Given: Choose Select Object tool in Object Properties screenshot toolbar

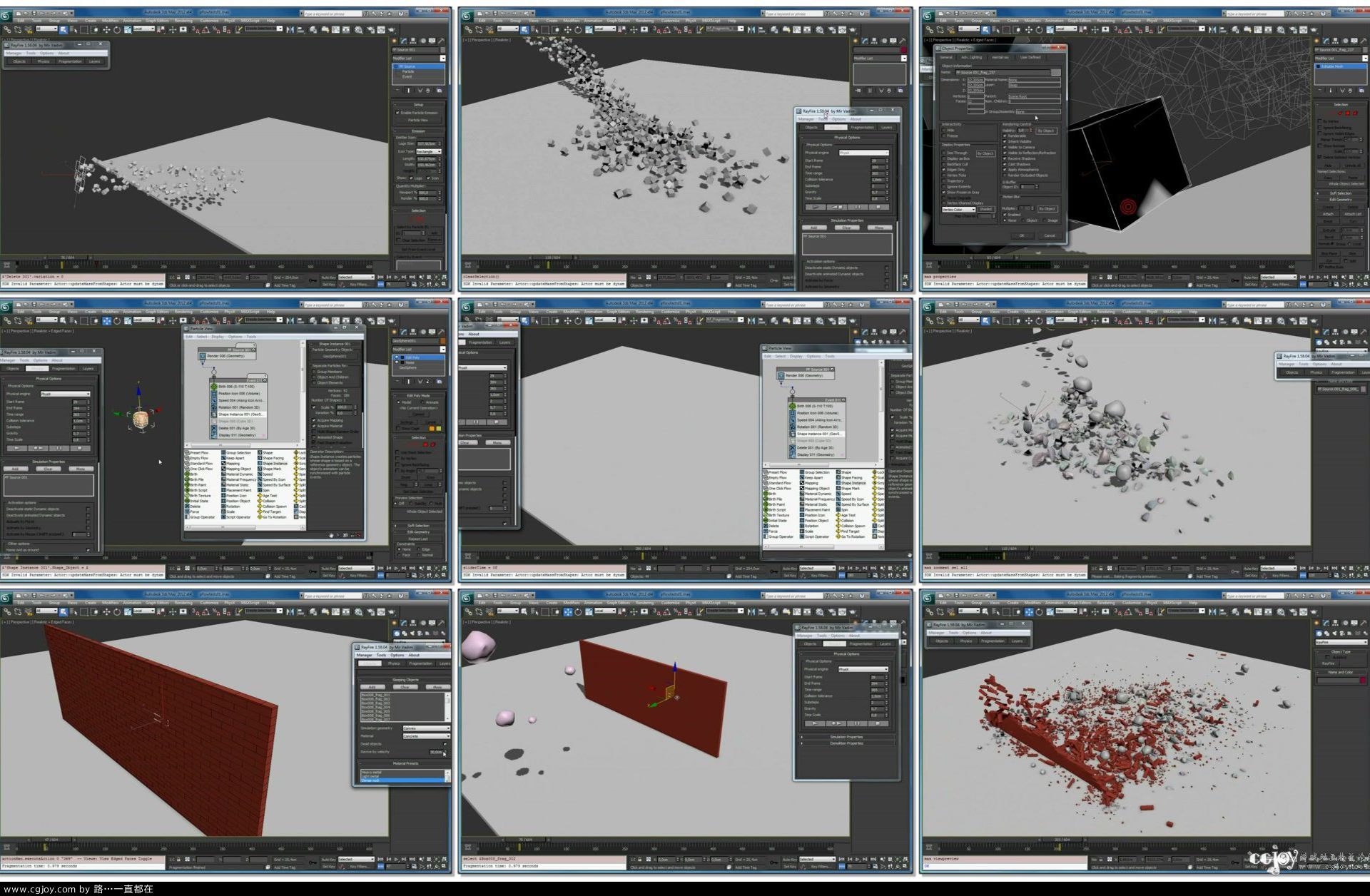Looking at the screenshot, I should coord(985,29).
